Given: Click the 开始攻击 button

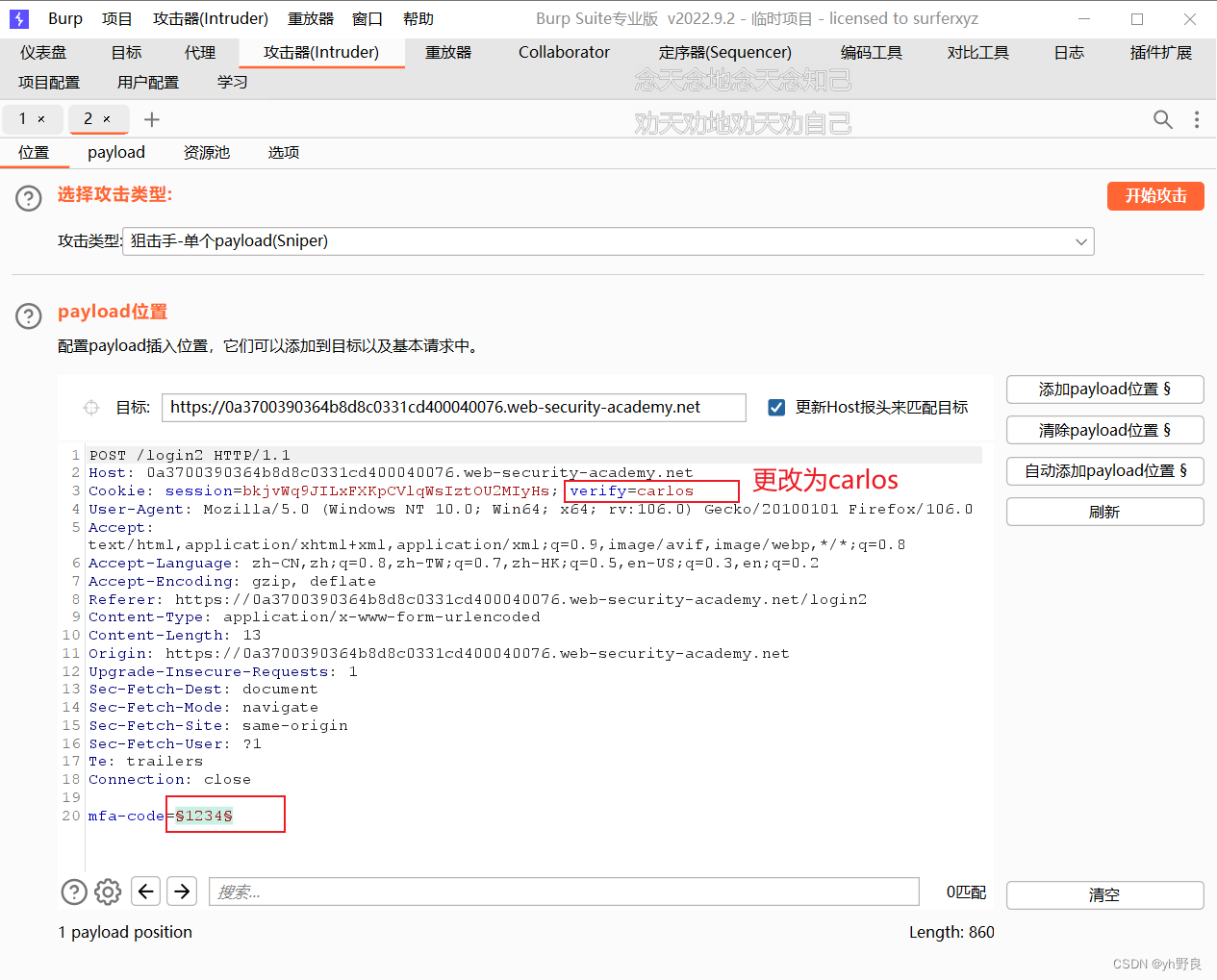Looking at the screenshot, I should pos(1155,196).
